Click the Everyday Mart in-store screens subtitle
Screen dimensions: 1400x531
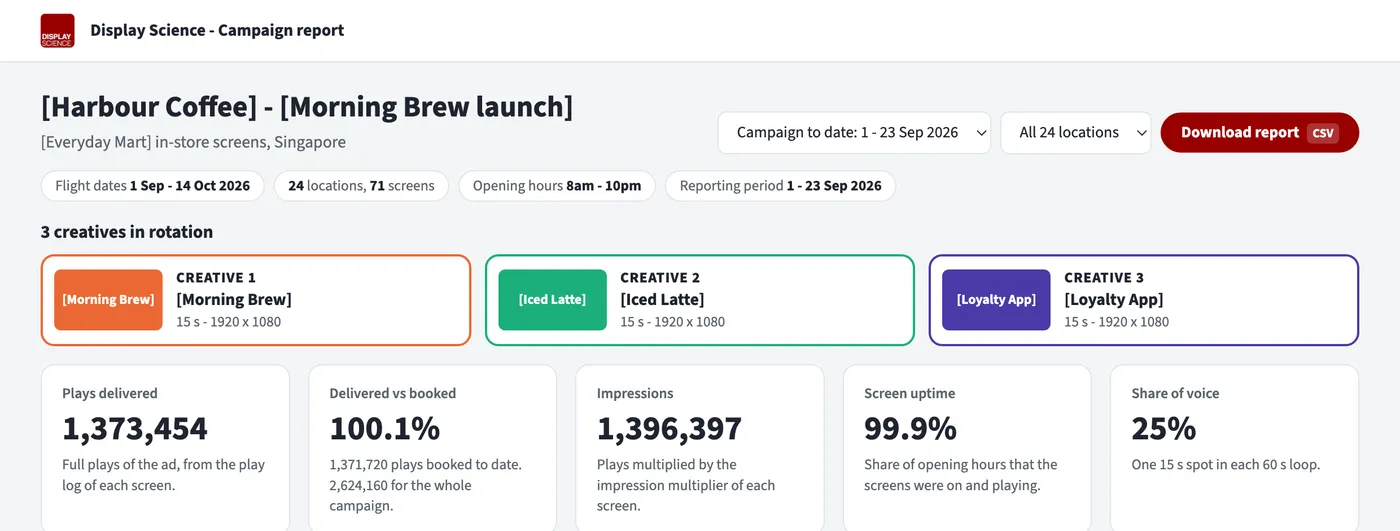coord(193,142)
